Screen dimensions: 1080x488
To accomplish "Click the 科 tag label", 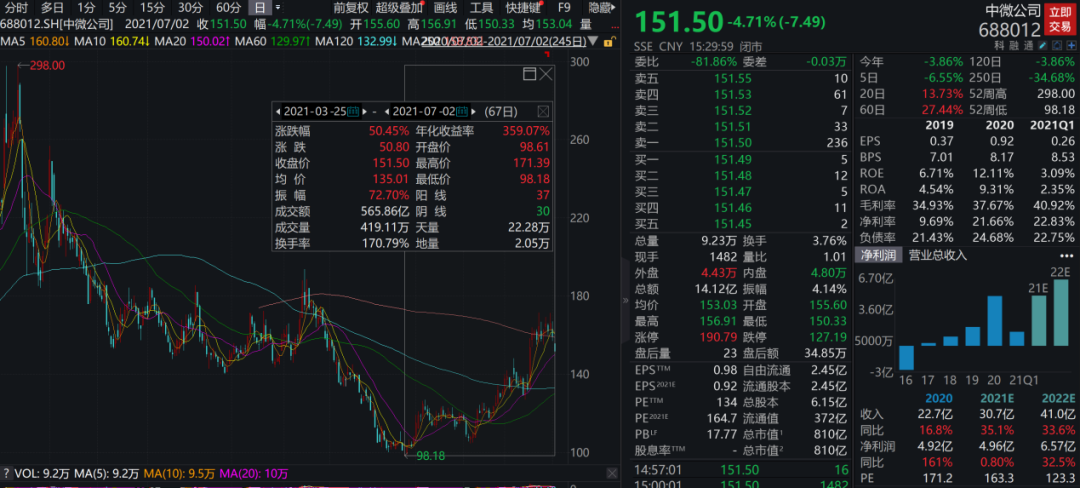I will pyautogui.click(x=999, y=46).
